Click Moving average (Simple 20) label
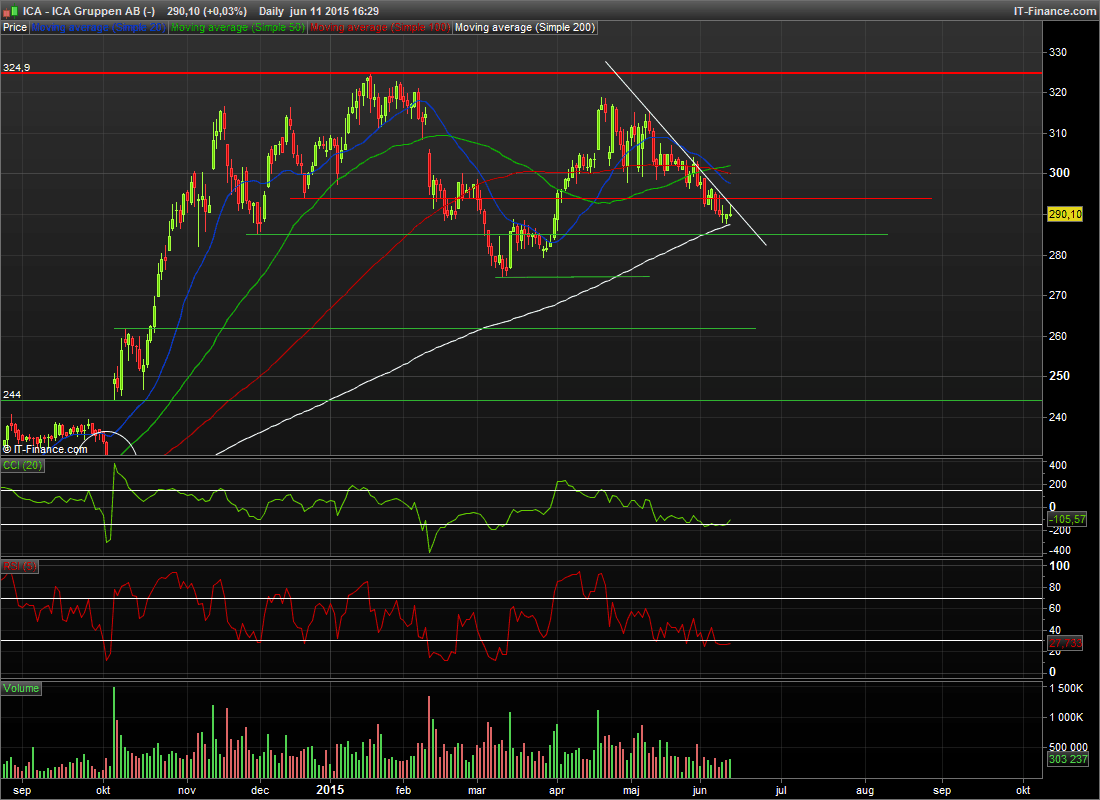 click(x=98, y=28)
